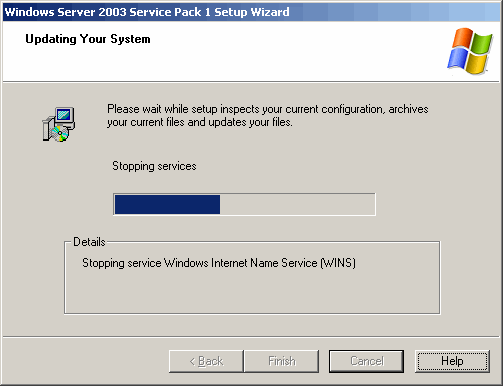Click the filled blue portion of progress bar
This screenshot has width=503, height=386.
[167, 204]
